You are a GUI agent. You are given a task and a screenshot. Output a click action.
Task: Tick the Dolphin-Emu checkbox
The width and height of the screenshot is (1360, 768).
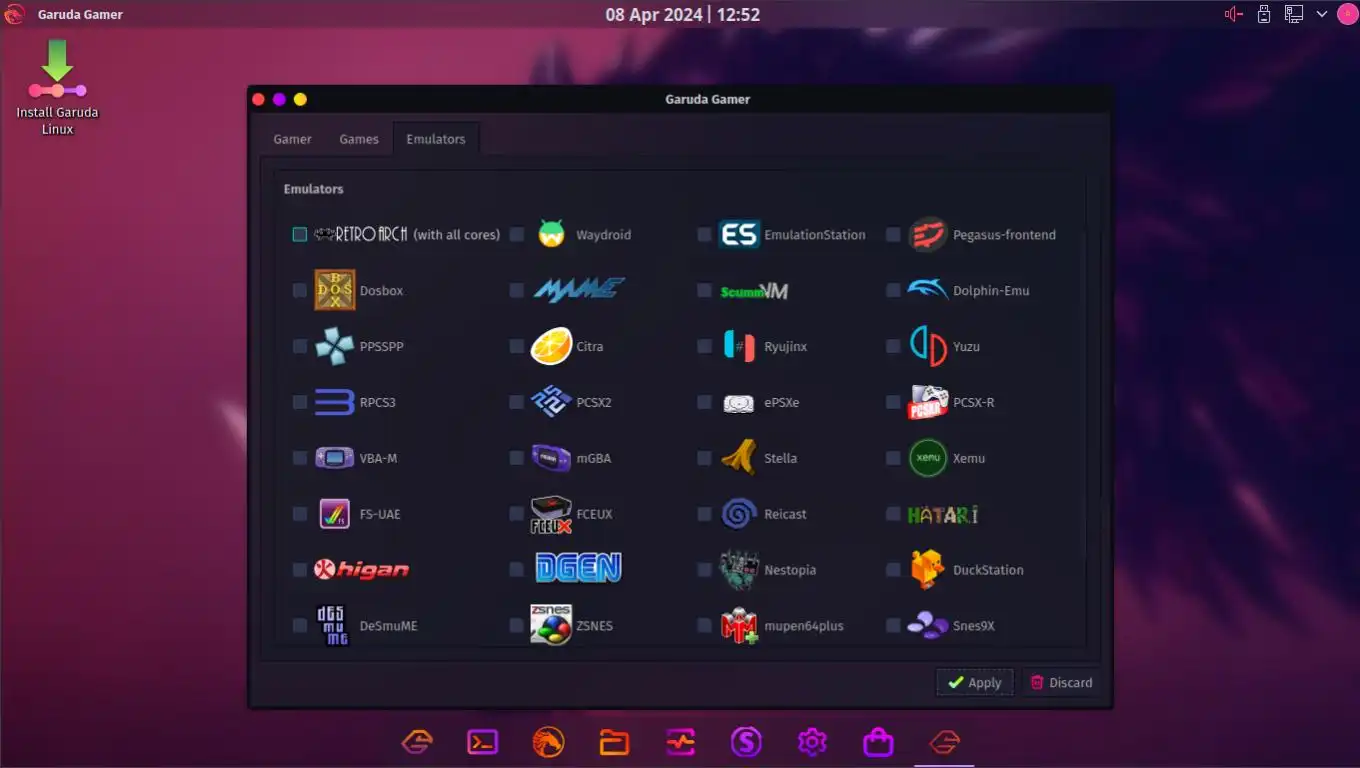click(x=893, y=290)
